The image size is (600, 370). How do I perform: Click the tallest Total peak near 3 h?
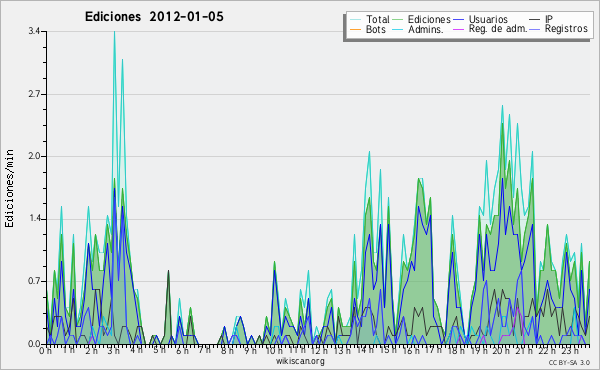tap(114, 33)
